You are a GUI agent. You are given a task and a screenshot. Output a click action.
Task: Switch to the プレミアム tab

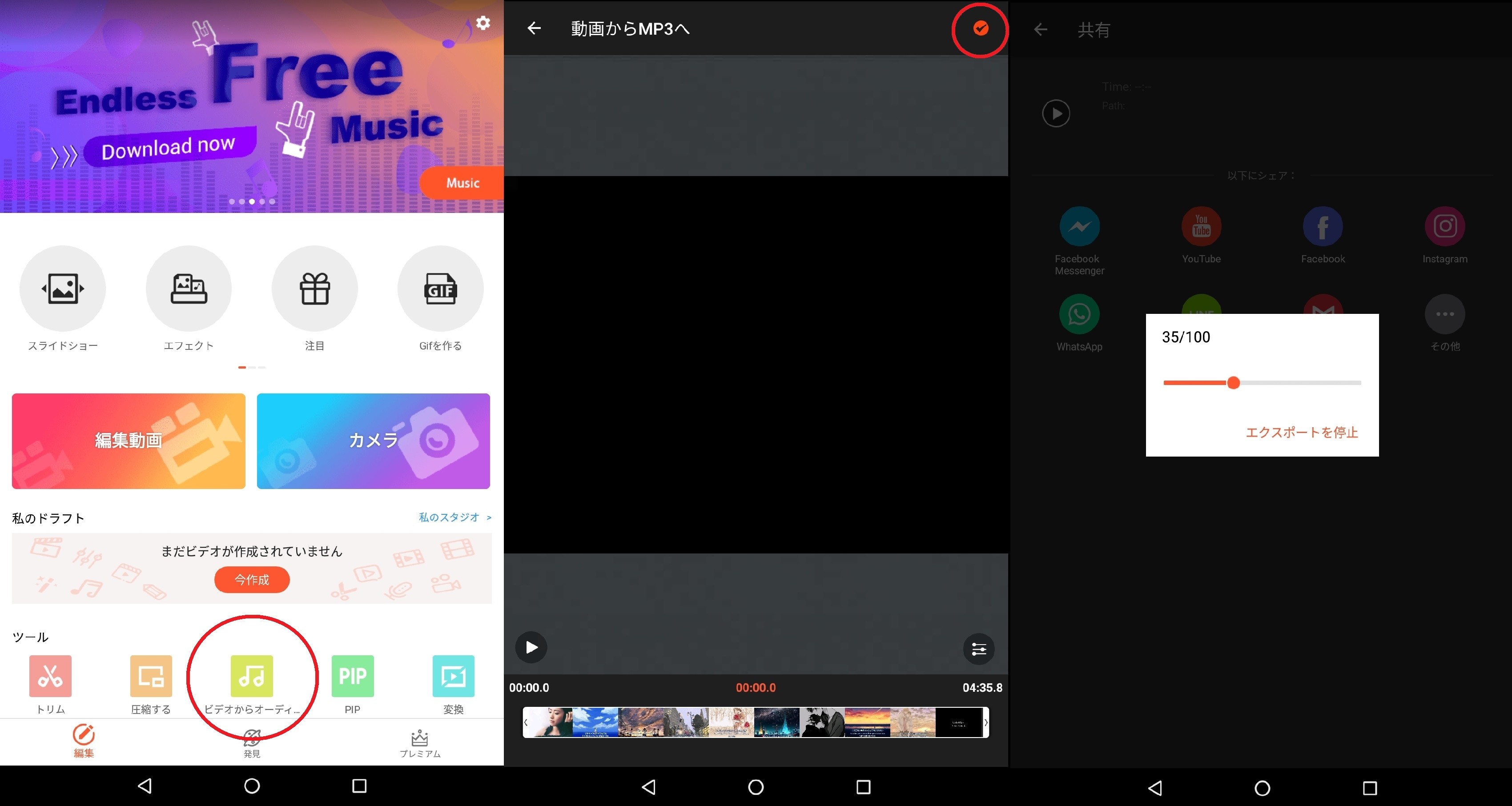tap(420, 743)
